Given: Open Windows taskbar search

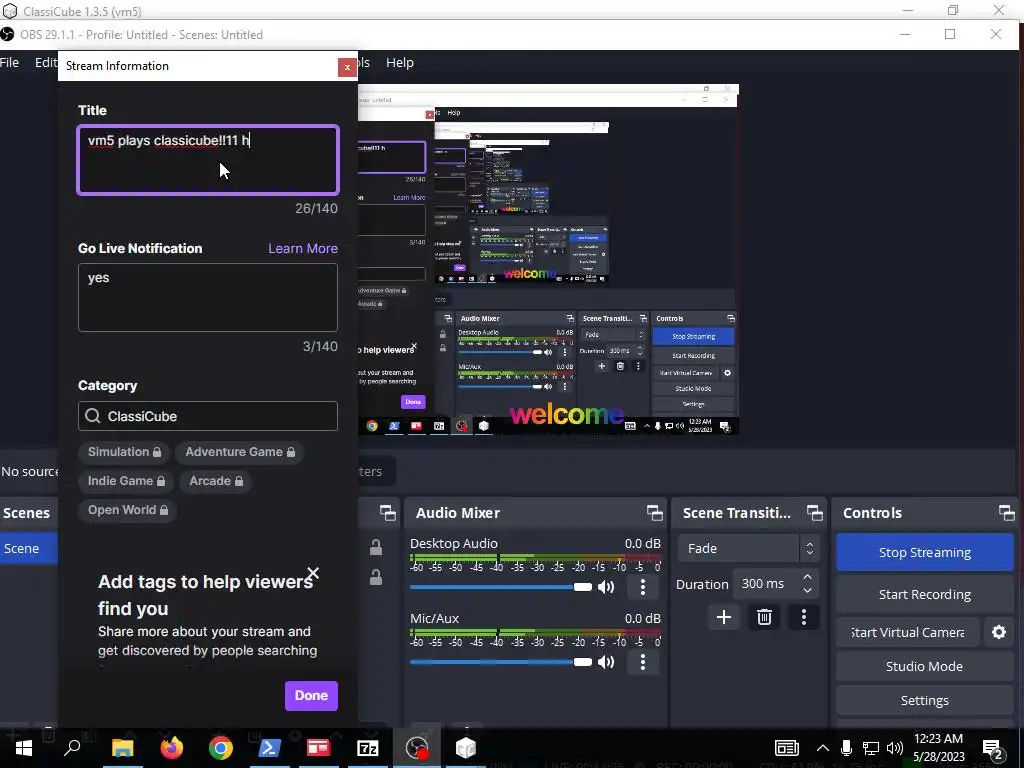Looking at the screenshot, I should 72,748.
